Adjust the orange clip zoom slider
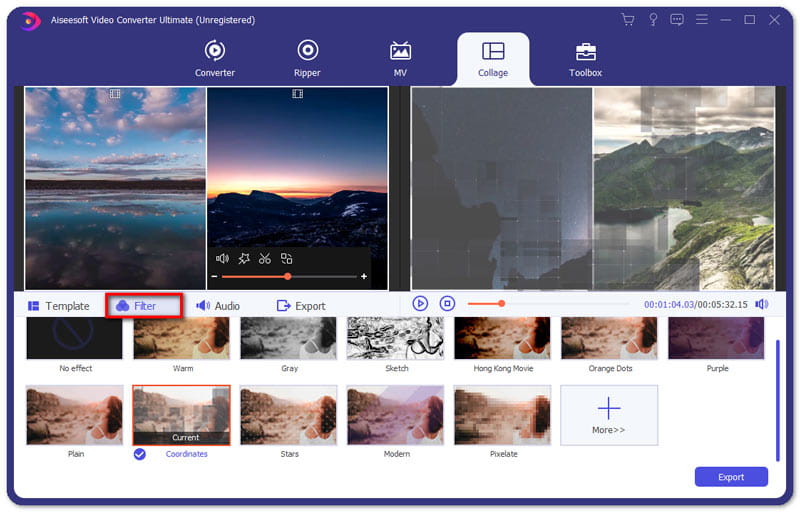 [289, 276]
